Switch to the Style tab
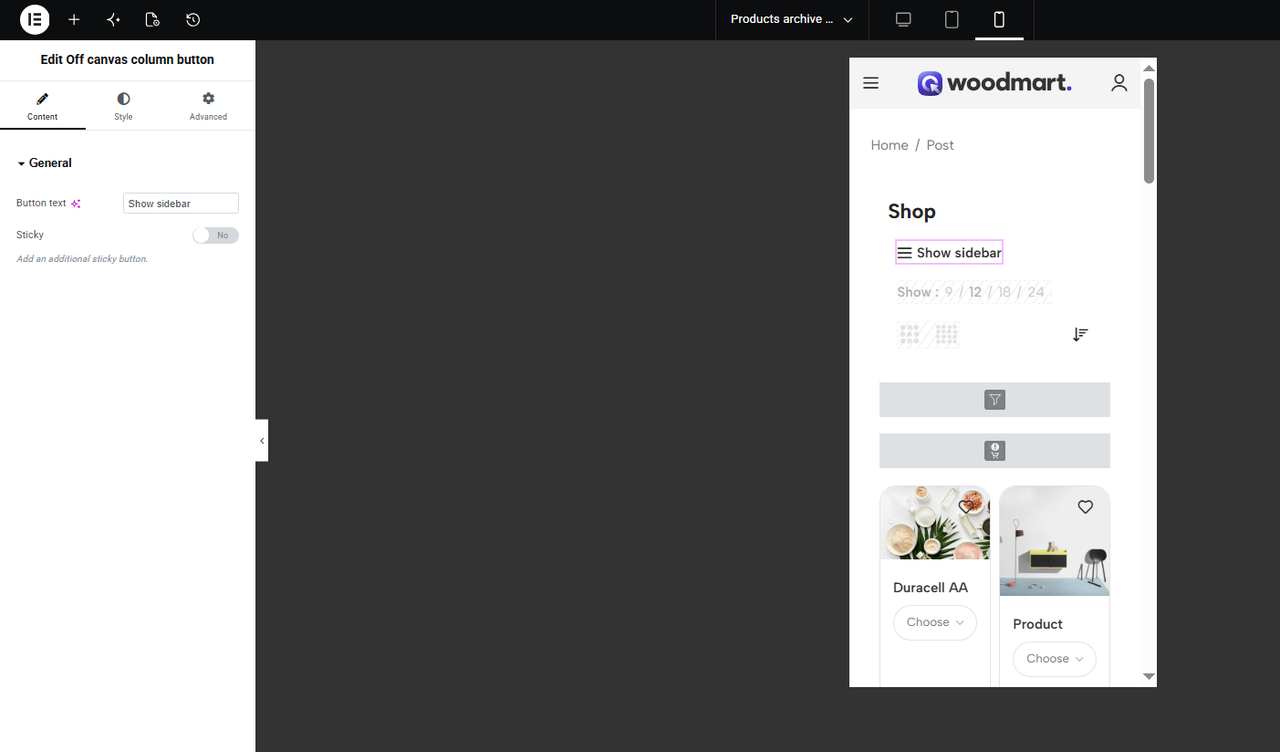1280x752 pixels. coord(123,106)
